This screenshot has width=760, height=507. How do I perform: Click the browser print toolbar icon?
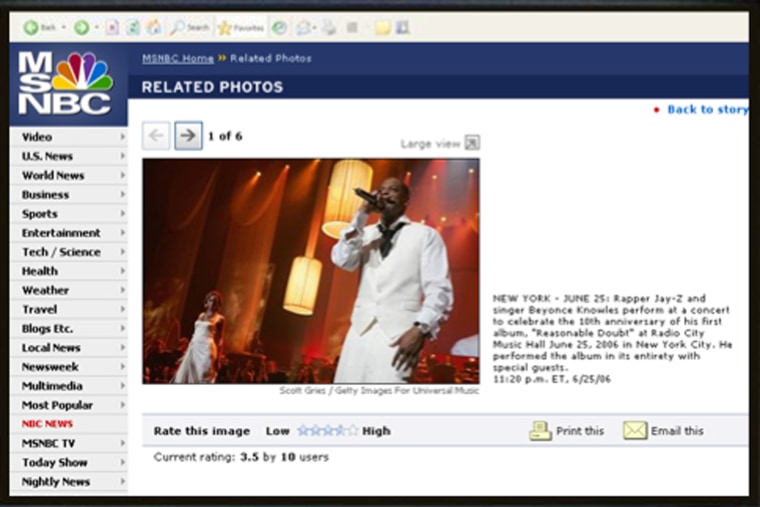click(328, 28)
